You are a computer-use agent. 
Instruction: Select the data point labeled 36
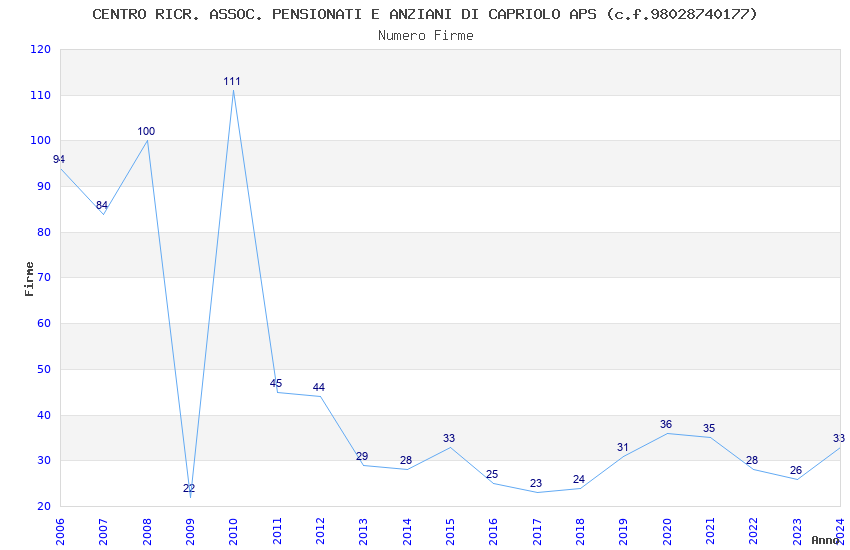pos(666,425)
